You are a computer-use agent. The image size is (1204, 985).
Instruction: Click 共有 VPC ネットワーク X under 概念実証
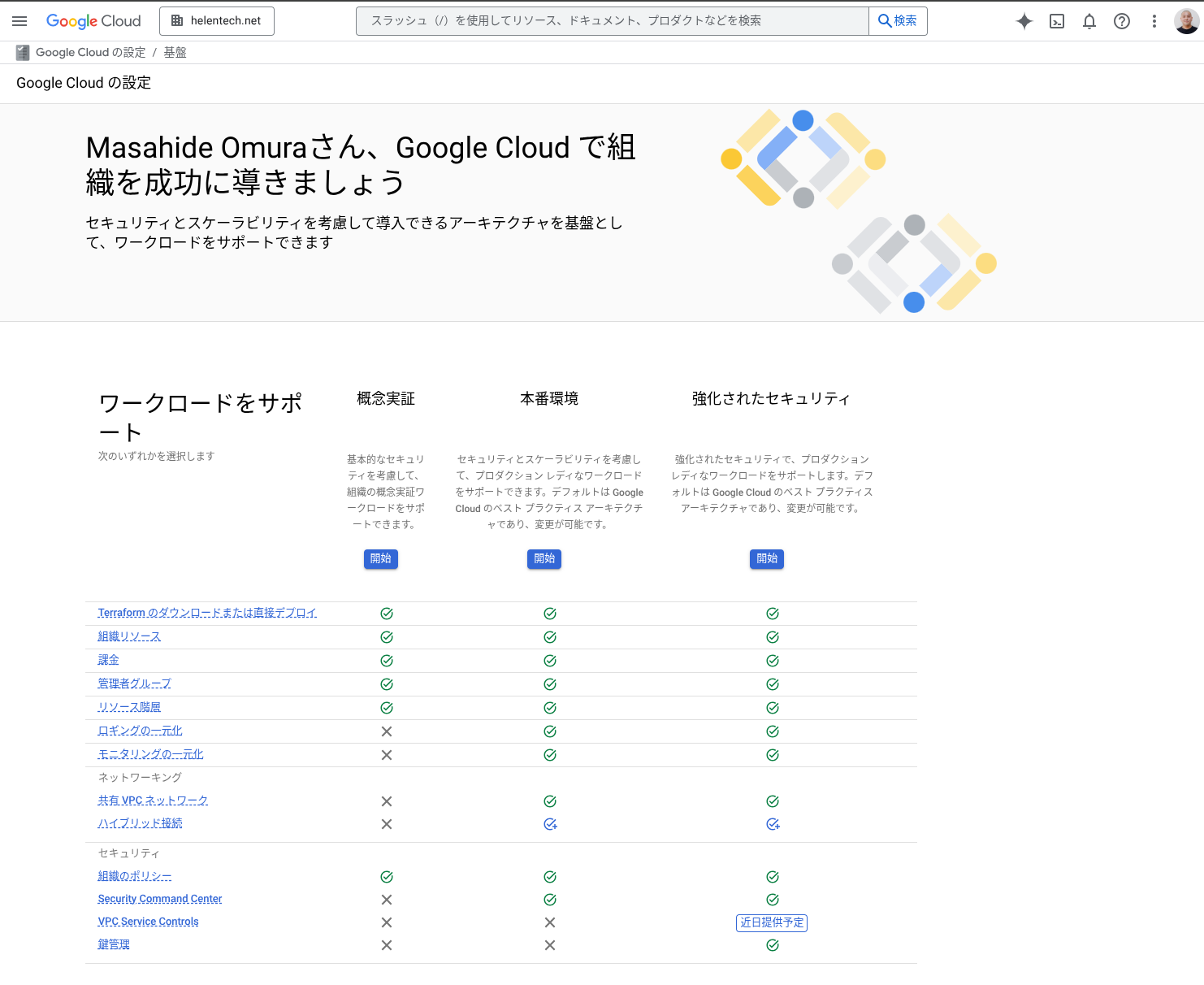pyautogui.click(x=387, y=801)
